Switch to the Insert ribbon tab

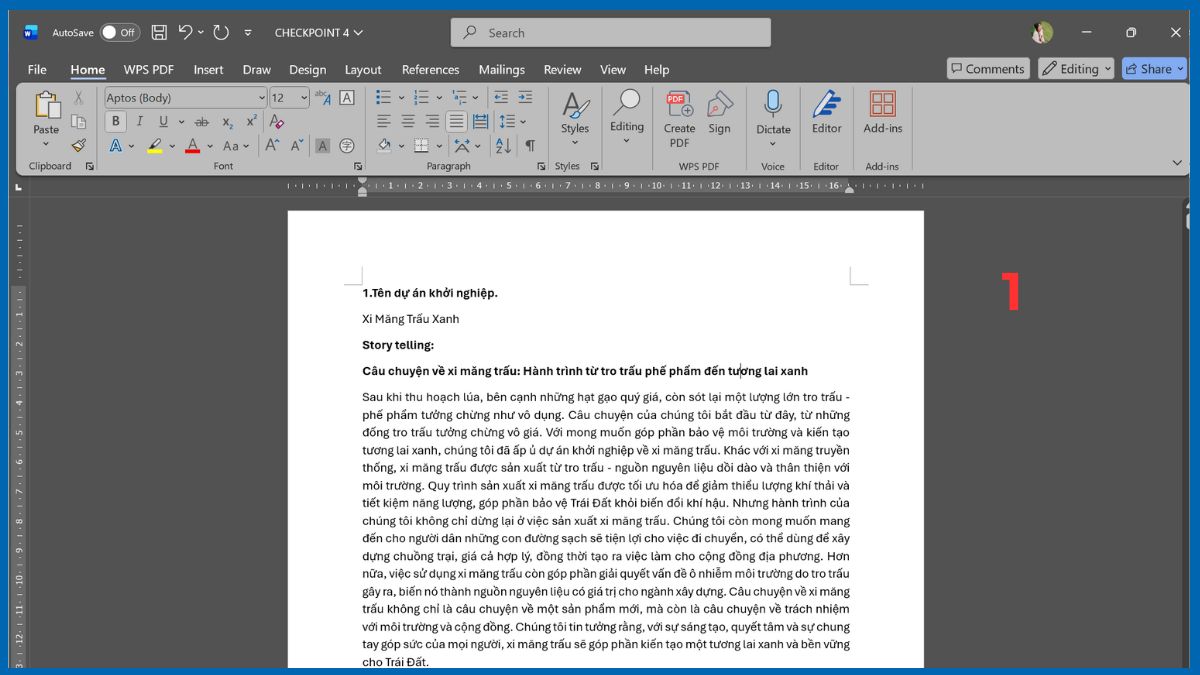click(x=208, y=70)
